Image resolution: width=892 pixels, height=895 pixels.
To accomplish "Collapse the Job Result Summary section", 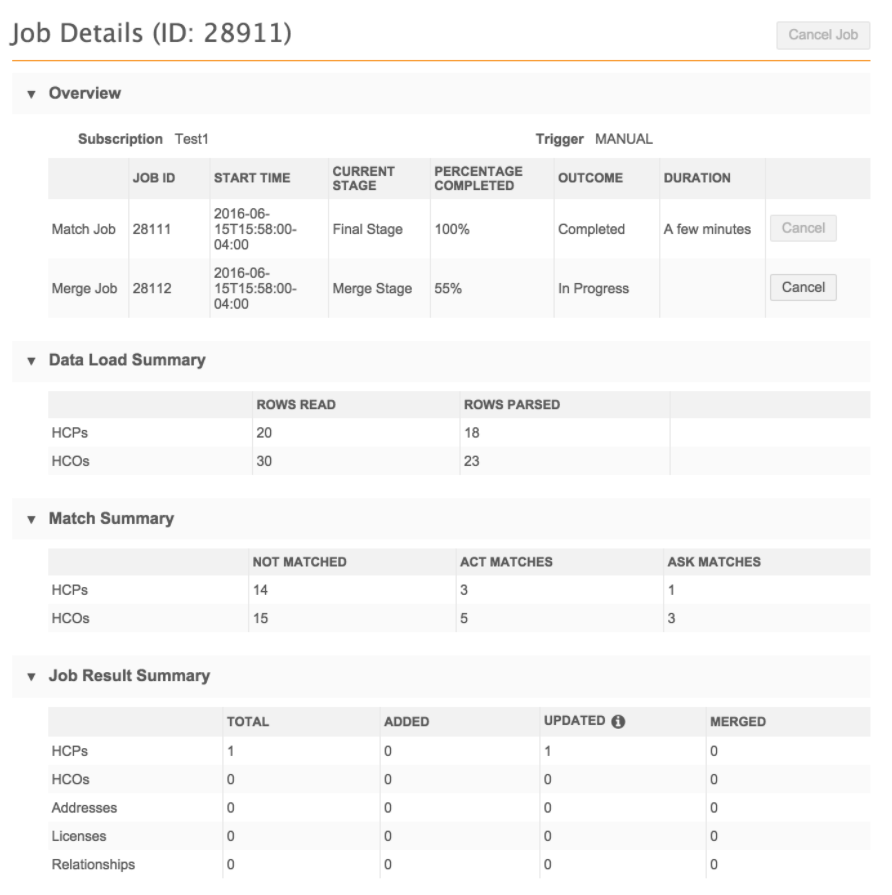I will click(32, 676).
